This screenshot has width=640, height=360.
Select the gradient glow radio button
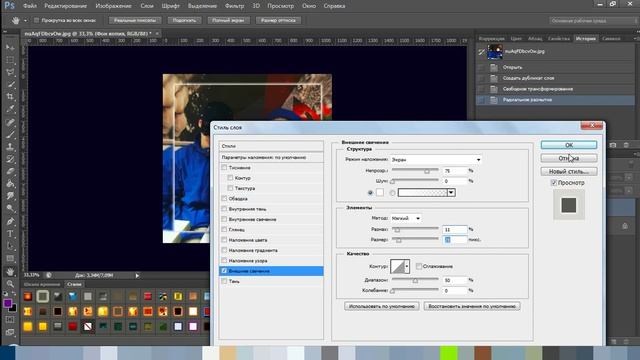(393, 193)
